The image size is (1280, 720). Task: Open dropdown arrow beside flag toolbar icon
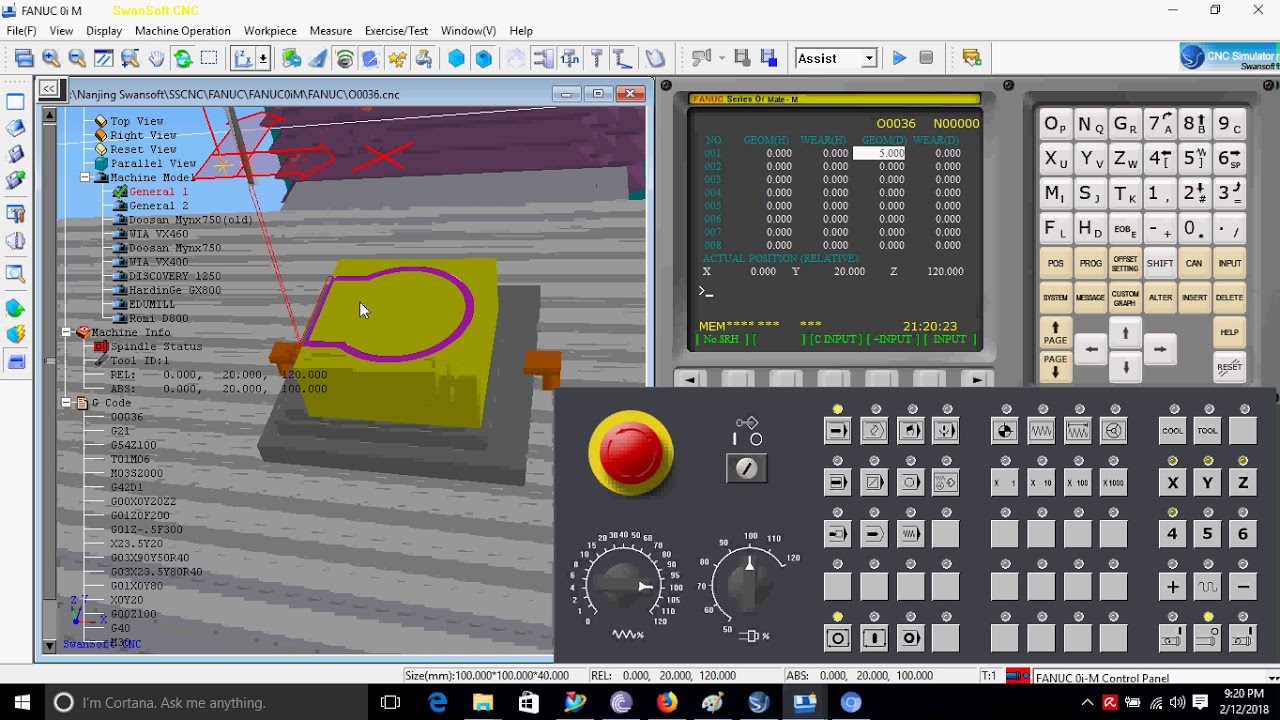(x=720, y=58)
